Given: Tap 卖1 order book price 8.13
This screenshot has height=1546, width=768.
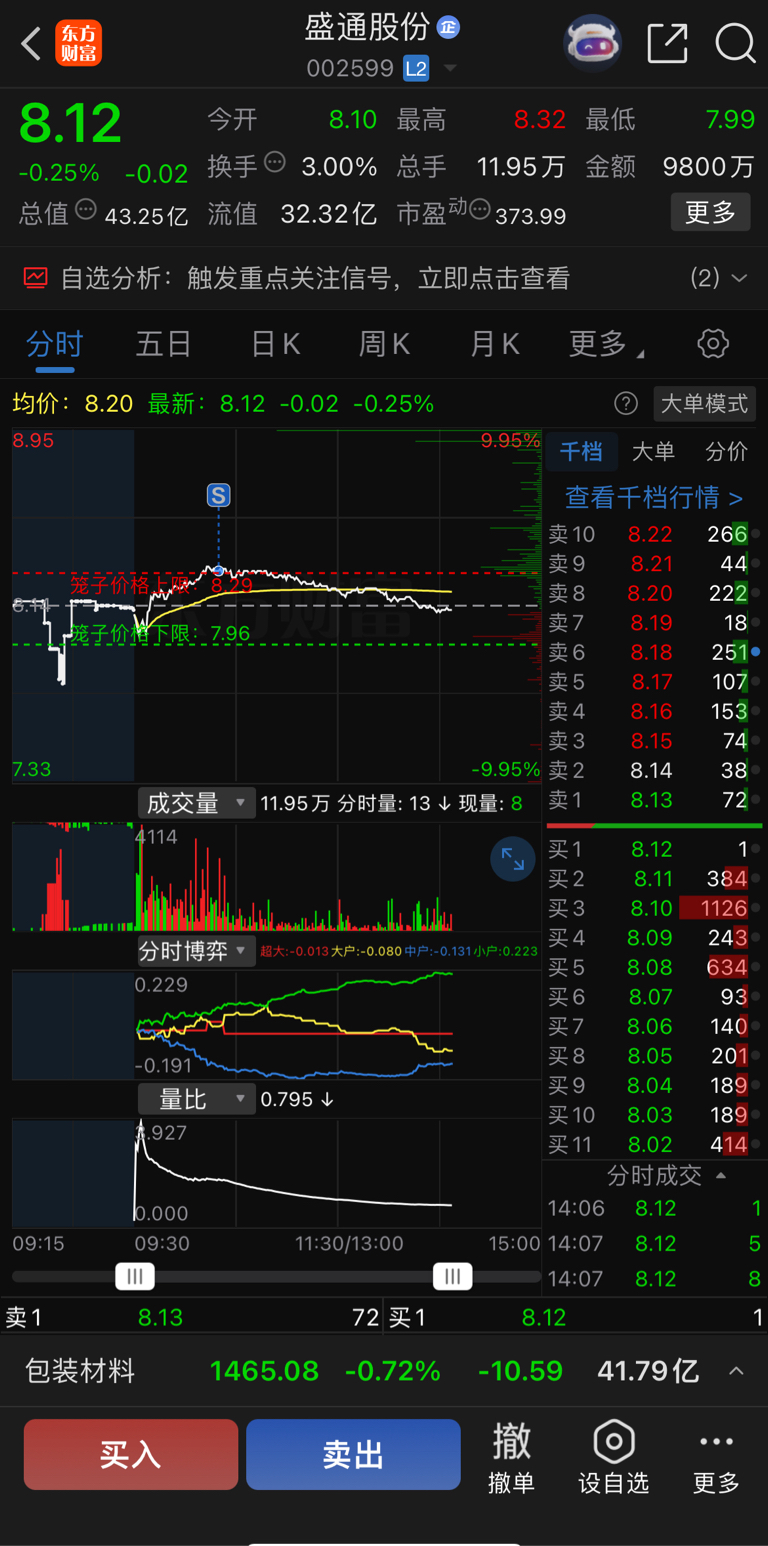Looking at the screenshot, I should [652, 800].
